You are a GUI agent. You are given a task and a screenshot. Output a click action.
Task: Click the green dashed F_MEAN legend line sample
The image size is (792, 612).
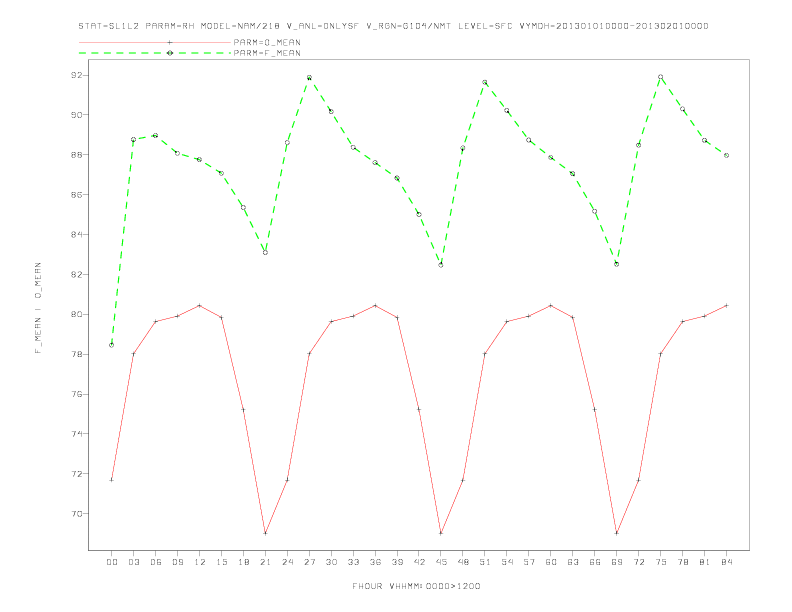point(155,53)
